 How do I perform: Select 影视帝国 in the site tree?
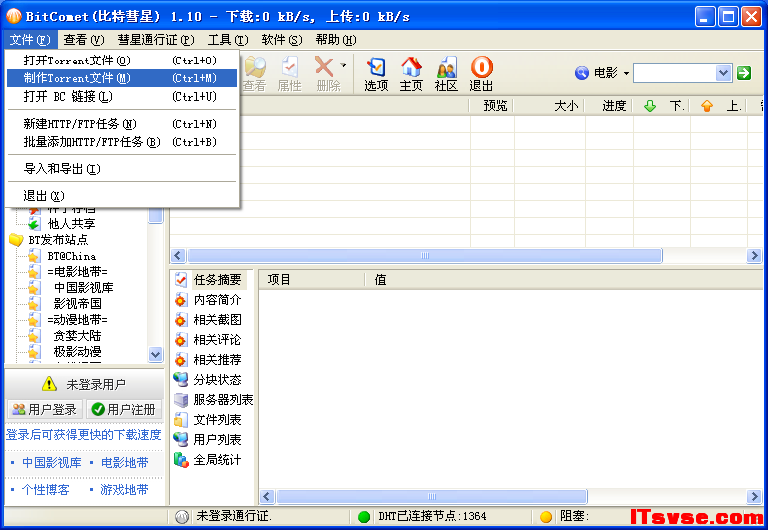(77, 304)
